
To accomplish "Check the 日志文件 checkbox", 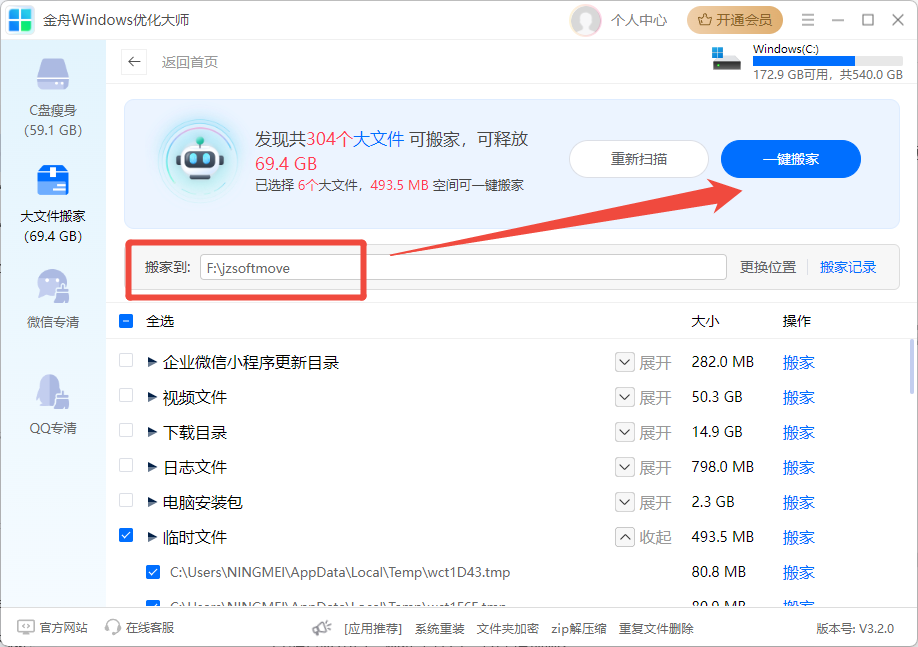I will [126, 465].
